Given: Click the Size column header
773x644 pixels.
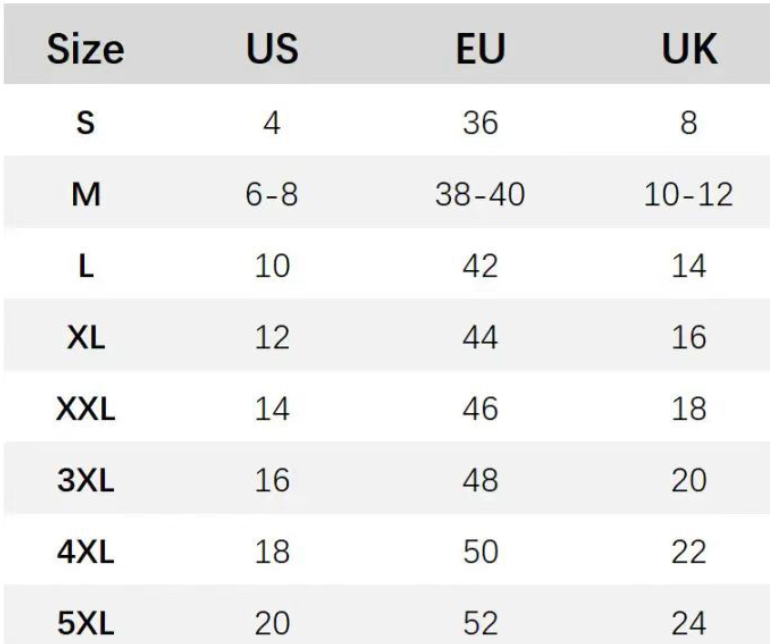Looking at the screenshot, I should point(85,49).
